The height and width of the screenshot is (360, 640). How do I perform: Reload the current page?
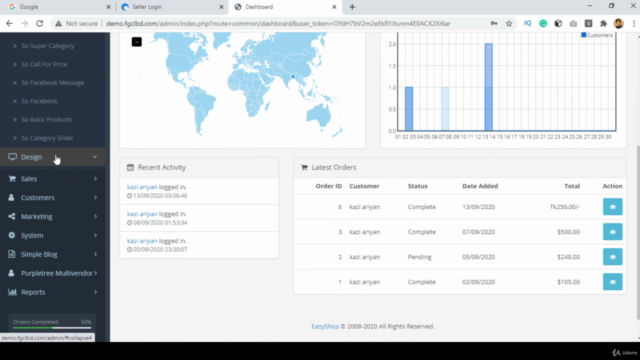tap(40, 24)
